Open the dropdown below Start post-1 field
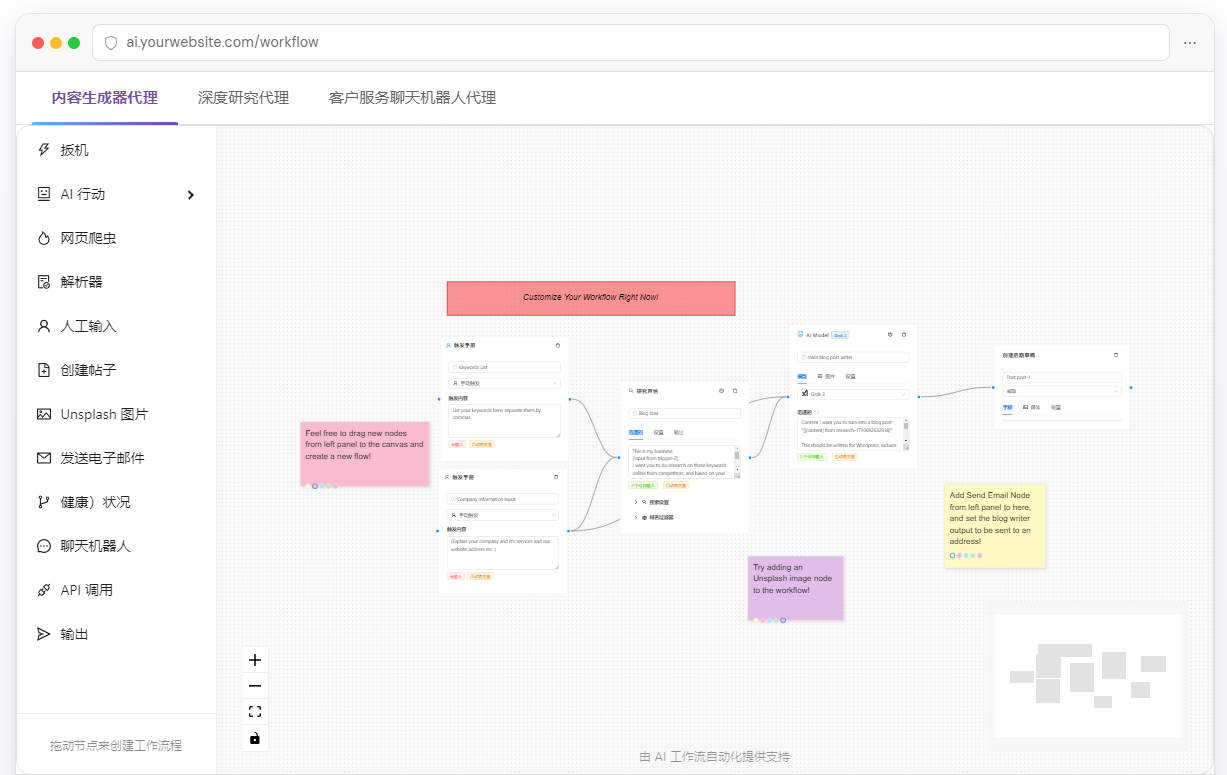This screenshot has height=775, width=1227. [x=1061, y=391]
